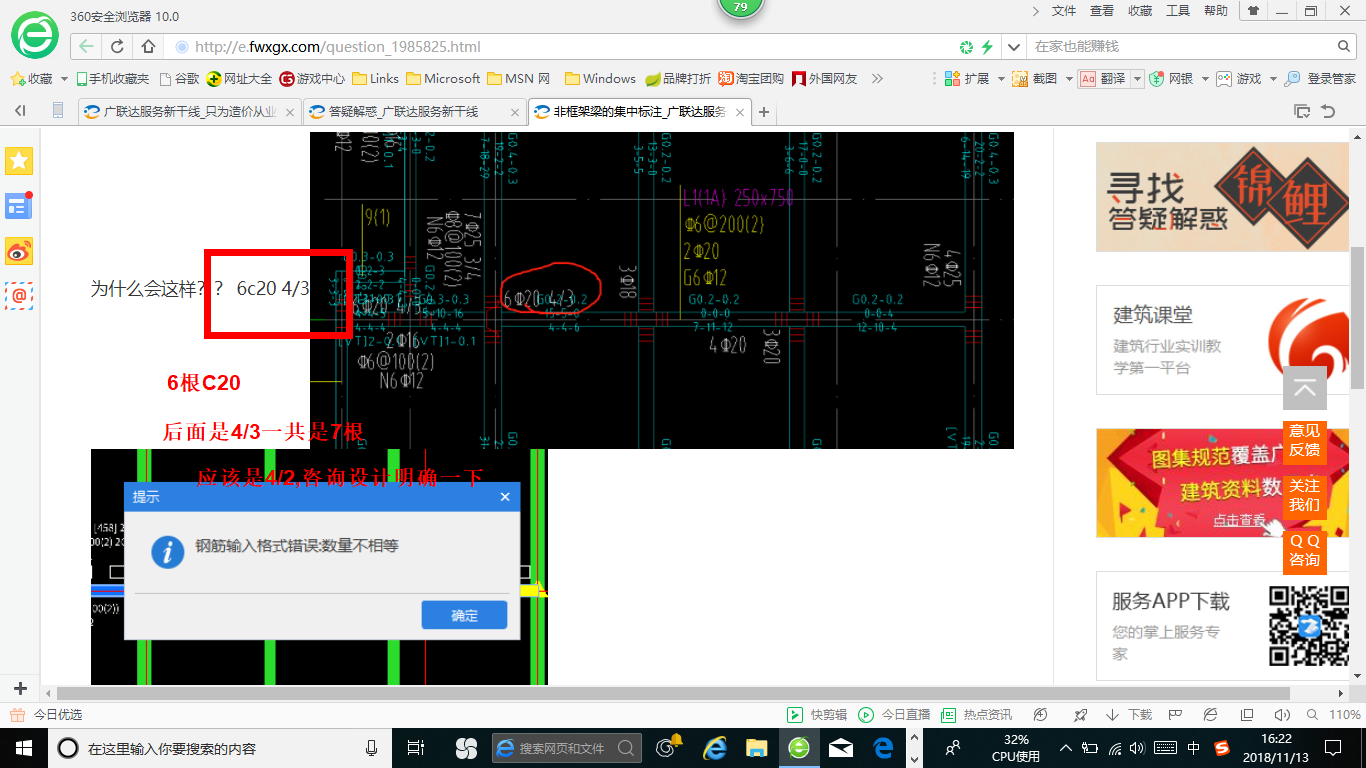Open 下载 downloads in status bar
1366x768 pixels.
1129,715
